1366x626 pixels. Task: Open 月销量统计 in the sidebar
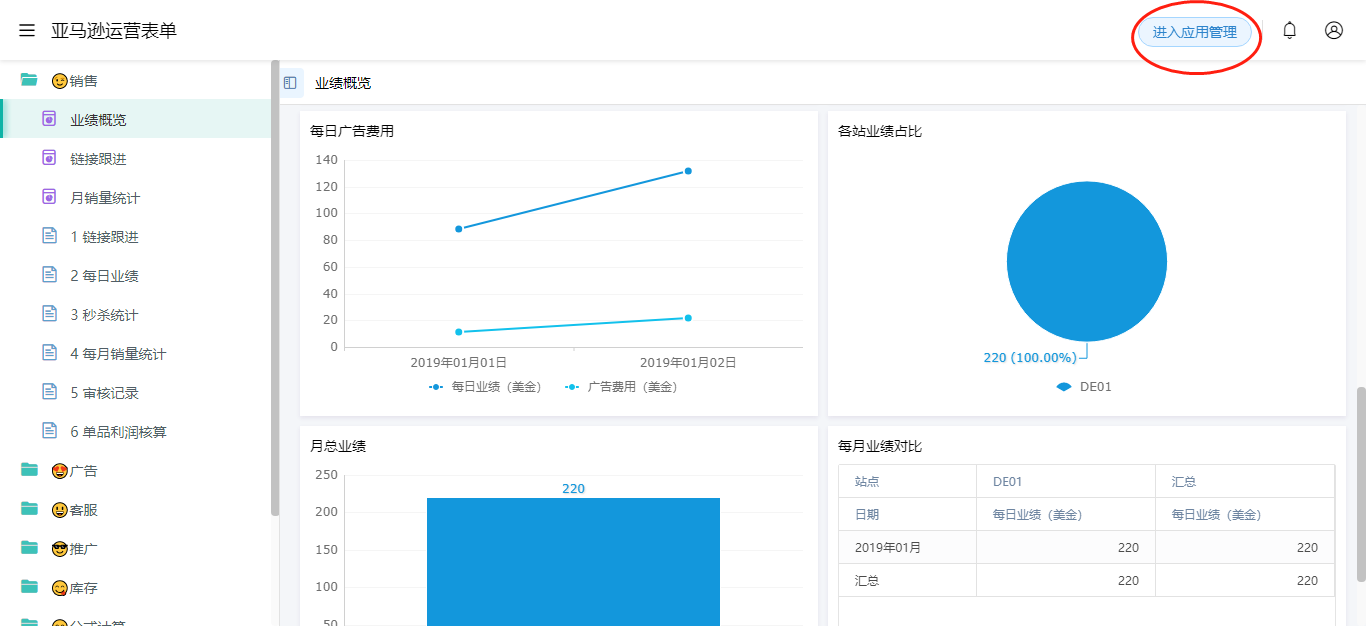point(136,197)
